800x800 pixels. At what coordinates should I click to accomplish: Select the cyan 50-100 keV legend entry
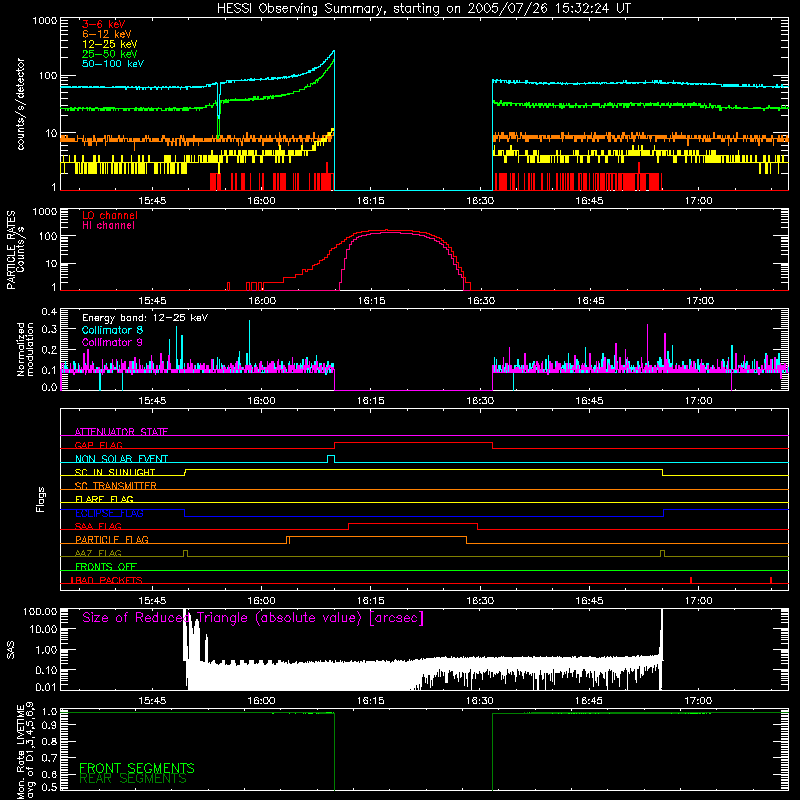coord(113,64)
